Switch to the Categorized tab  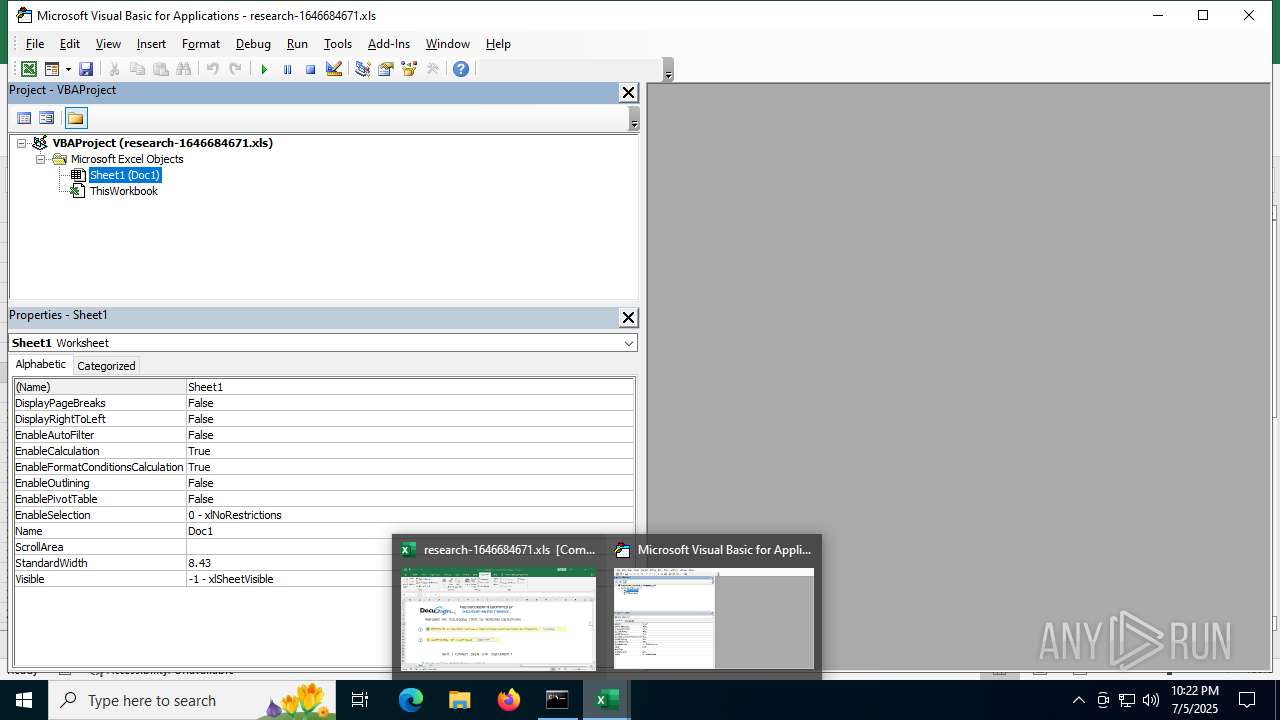(x=106, y=366)
